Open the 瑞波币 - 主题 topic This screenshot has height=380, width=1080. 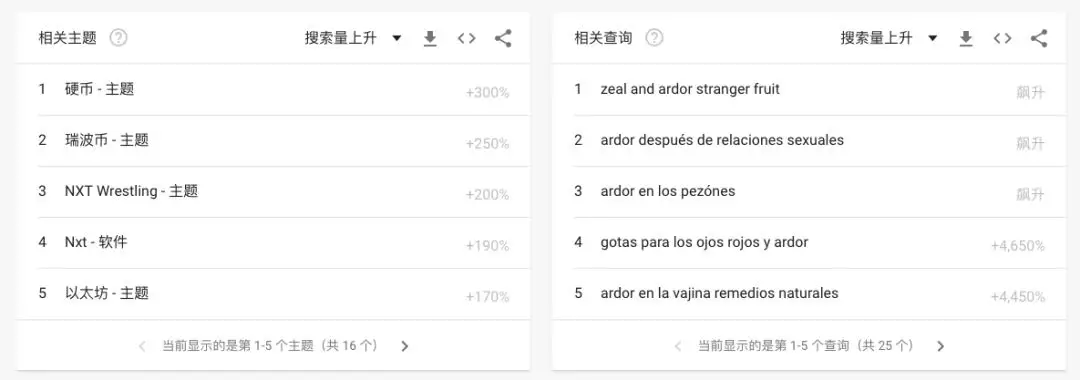(273, 140)
